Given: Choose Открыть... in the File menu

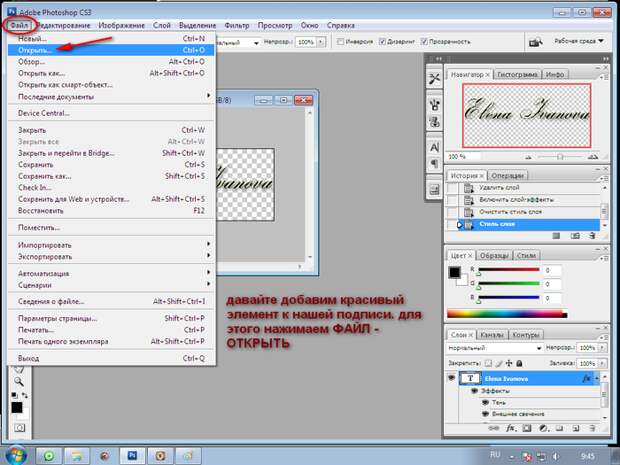Looking at the screenshot, I should pyautogui.click(x=112, y=50).
